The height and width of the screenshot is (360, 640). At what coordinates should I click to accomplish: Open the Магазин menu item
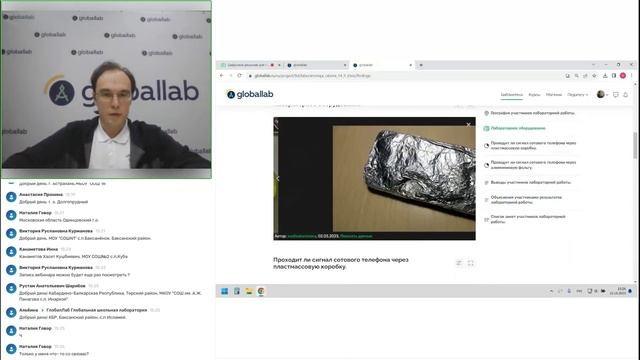(x=553, y=95)
